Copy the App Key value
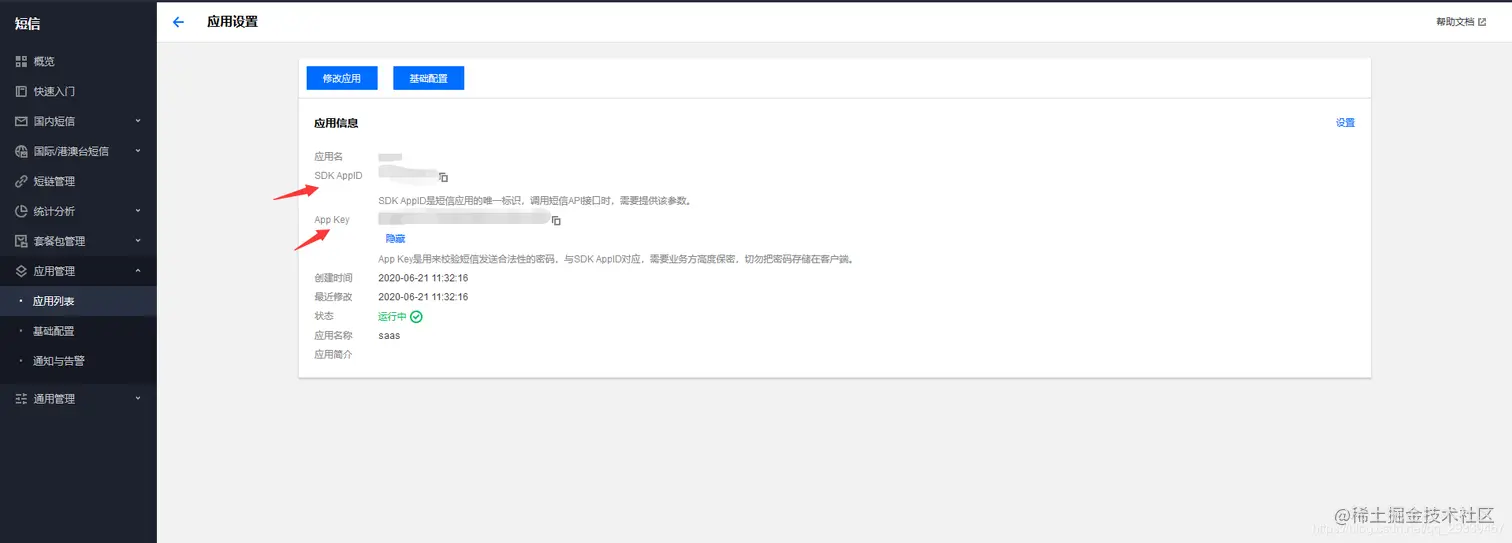This screenshot has height=543, width=1512. (556, 220)
